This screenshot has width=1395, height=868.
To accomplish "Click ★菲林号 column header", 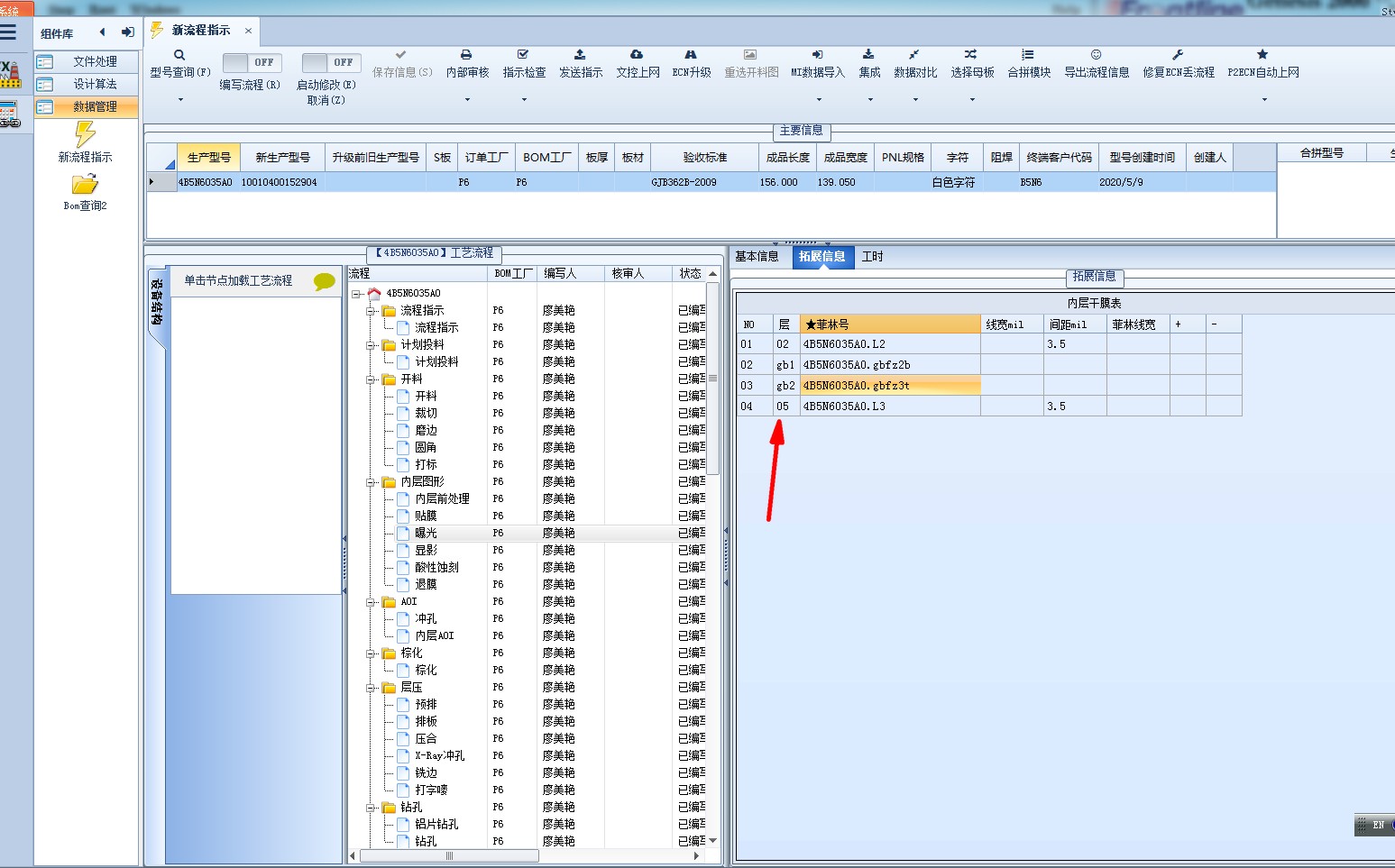I will [890, 324].
